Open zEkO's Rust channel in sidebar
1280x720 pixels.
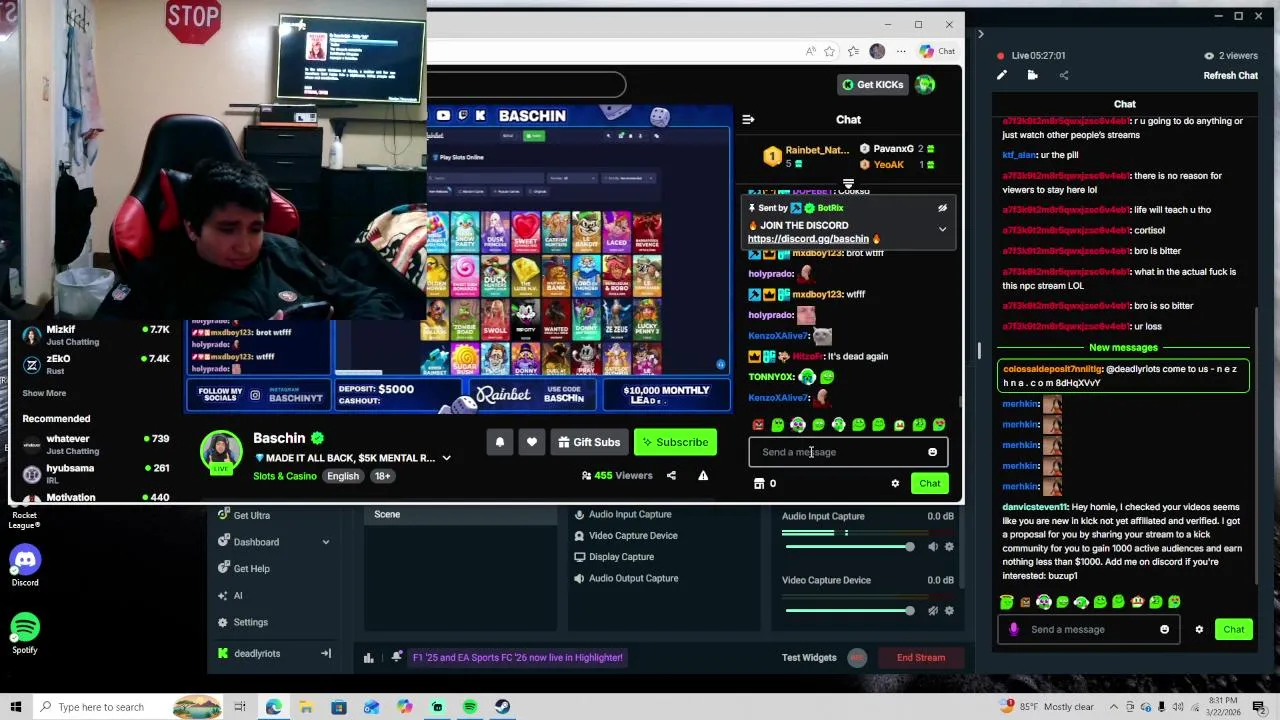tap(95, 364)
